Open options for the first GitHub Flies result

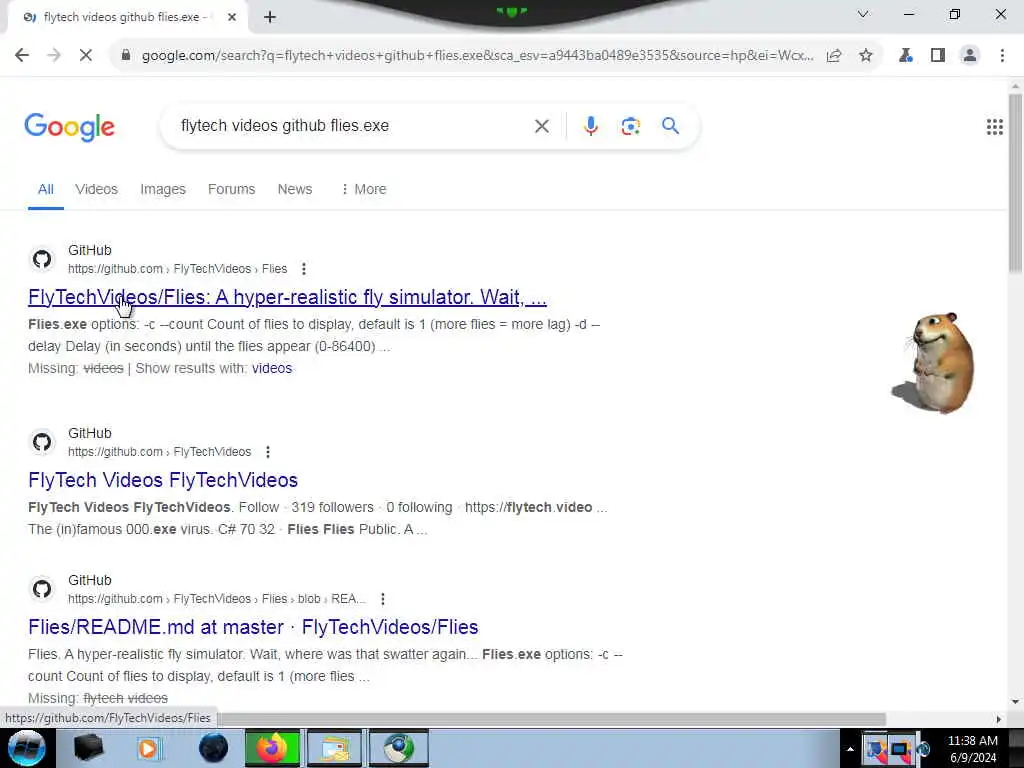click(304, 269)
